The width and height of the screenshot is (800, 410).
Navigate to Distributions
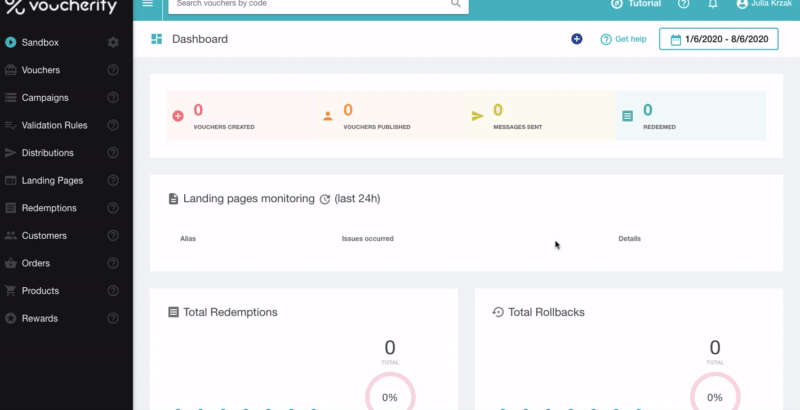click(47, 152)
